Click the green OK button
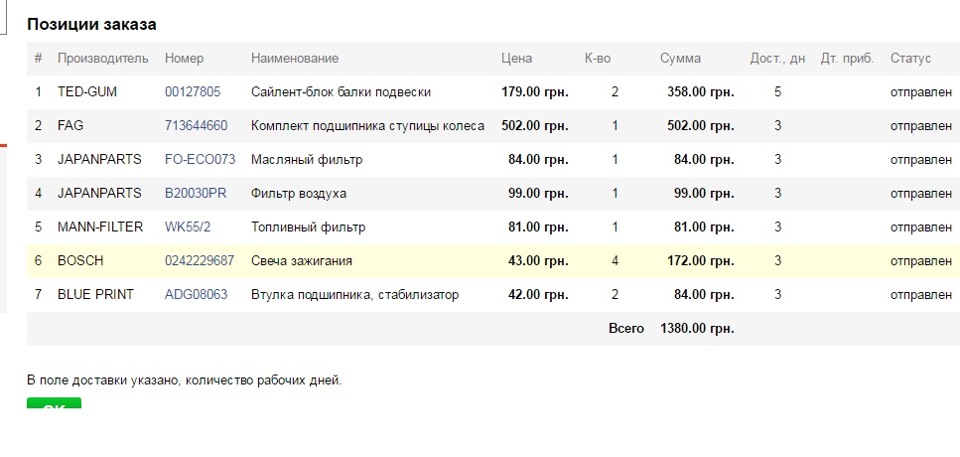The height and width of the screenshot is (457, 960). [x=54, y=403]
